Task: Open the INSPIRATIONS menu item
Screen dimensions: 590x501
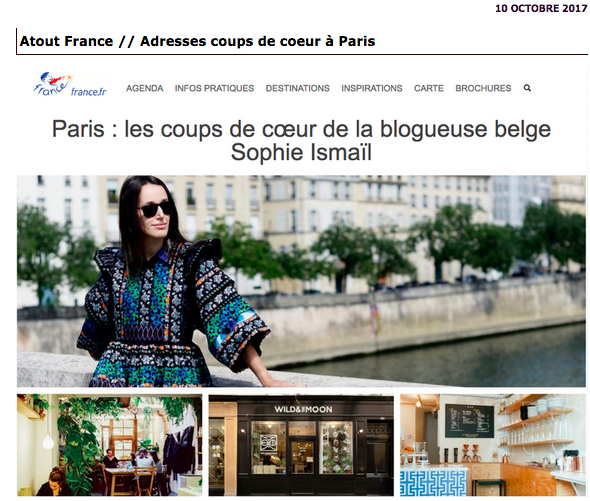Action: coord(372,88)
